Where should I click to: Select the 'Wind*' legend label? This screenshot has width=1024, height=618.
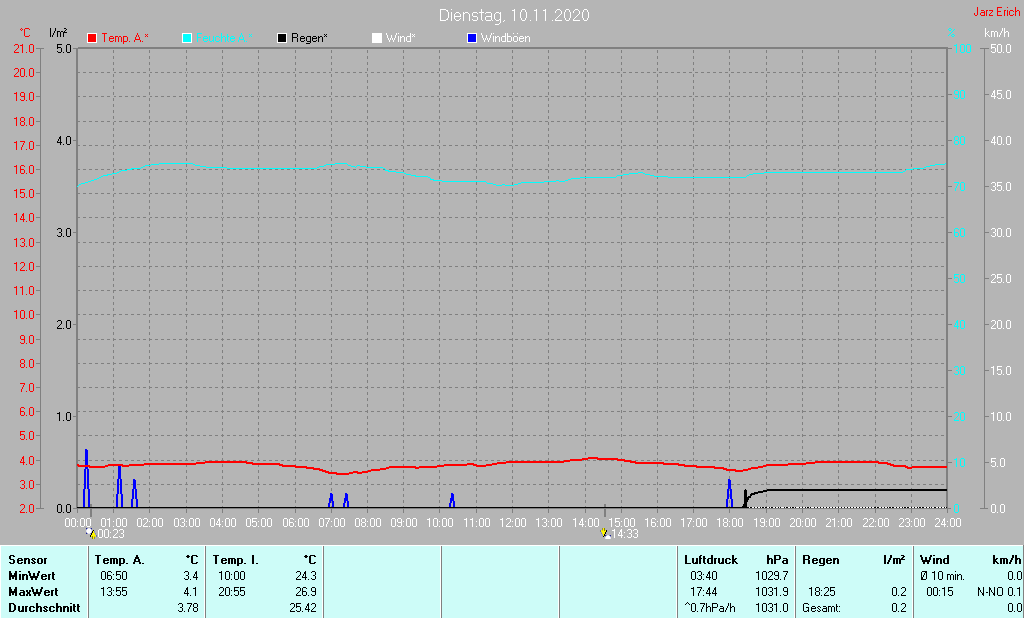coord(400,38)
